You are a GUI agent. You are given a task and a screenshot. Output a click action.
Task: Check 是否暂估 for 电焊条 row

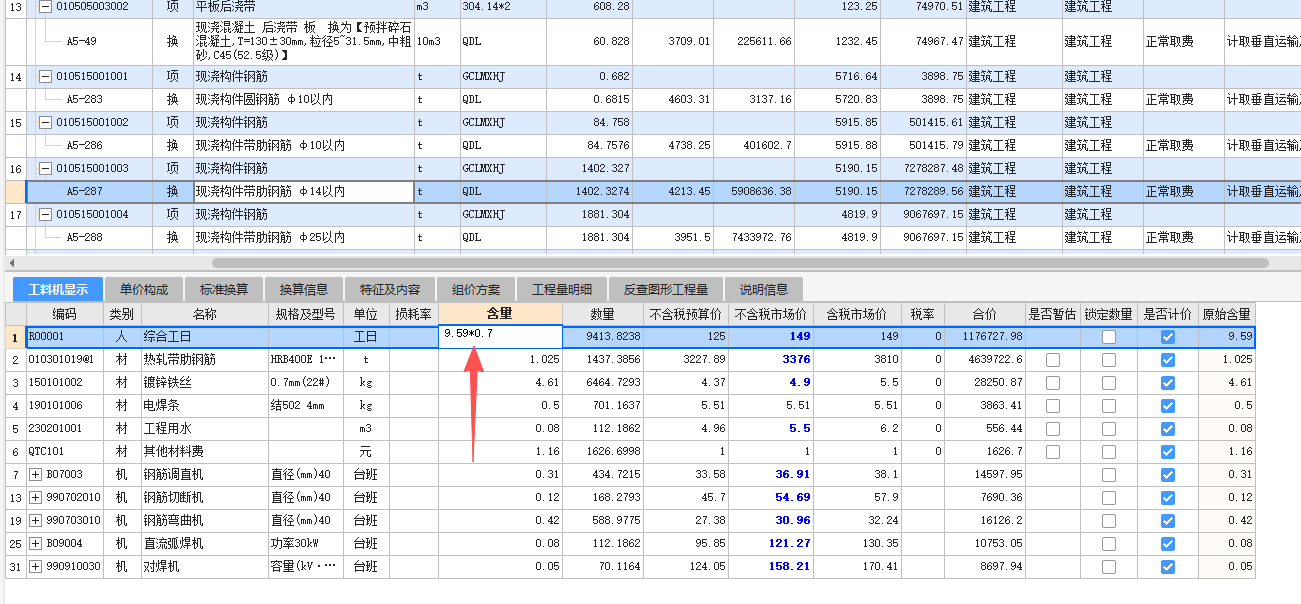[1052, 405]
